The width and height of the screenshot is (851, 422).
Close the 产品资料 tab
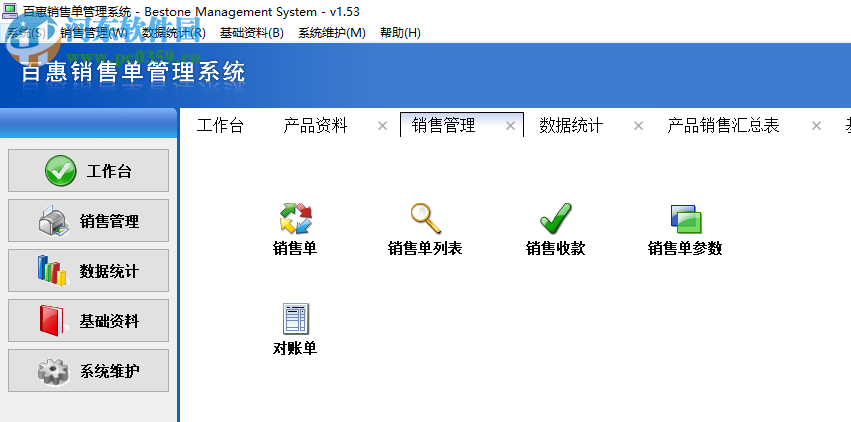(x=383, y=126)
